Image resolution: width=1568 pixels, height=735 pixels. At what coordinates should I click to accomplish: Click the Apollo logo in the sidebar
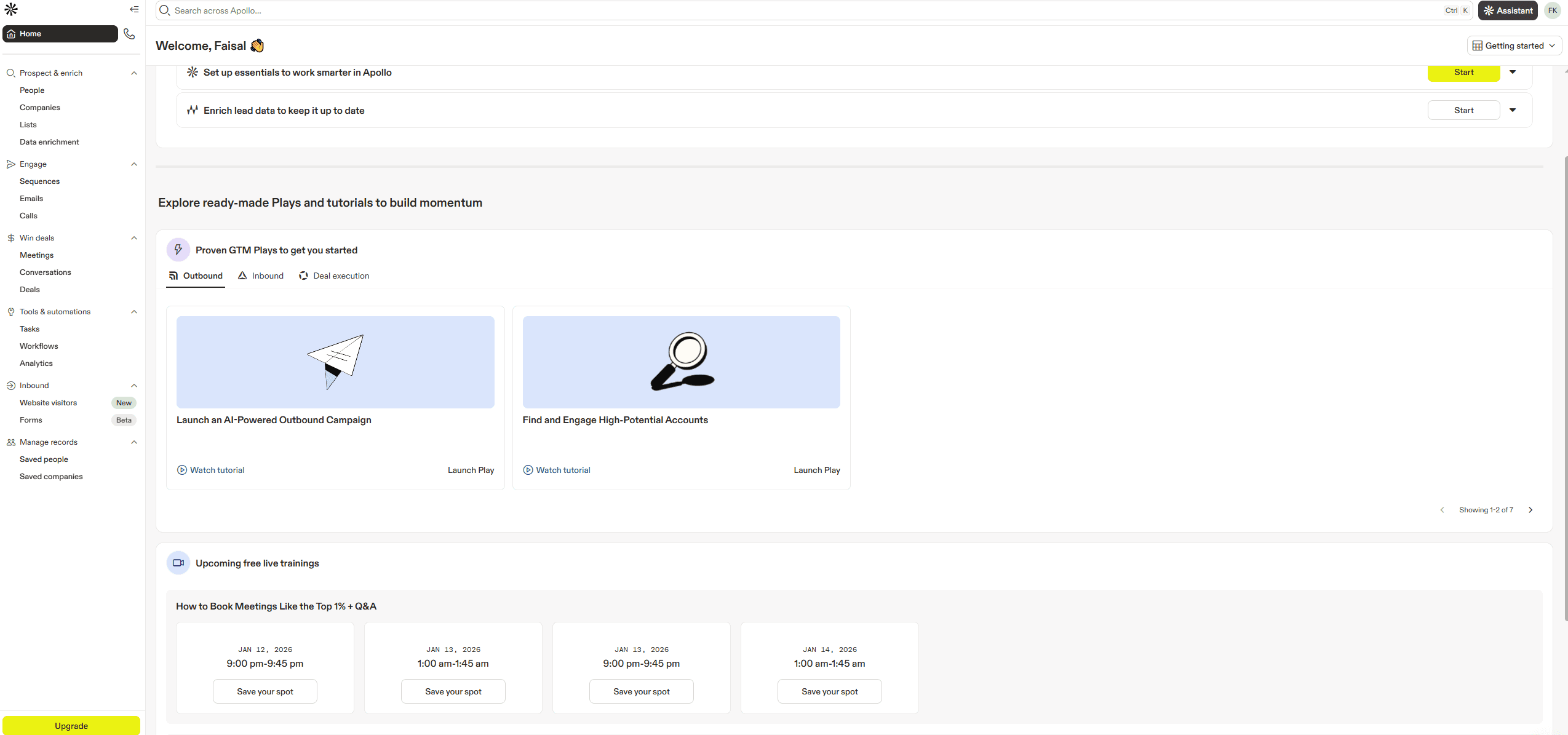(10, 9)
